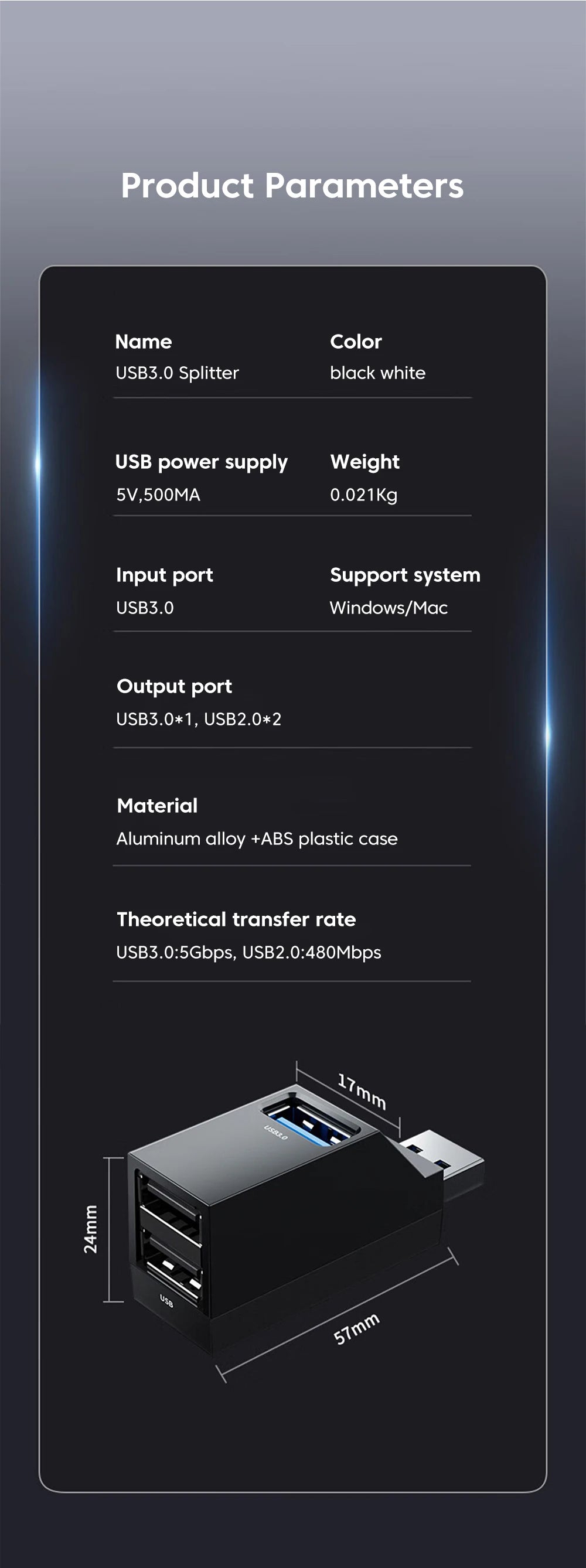
Task: Click the Product Parameters heading
Action: (292, 186)
